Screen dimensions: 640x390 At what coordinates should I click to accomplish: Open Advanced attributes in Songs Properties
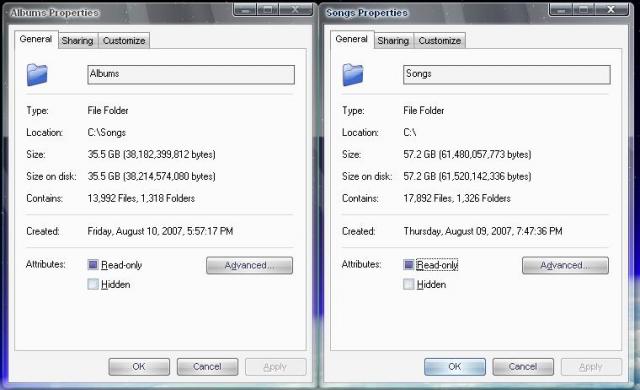pos(565,266)
